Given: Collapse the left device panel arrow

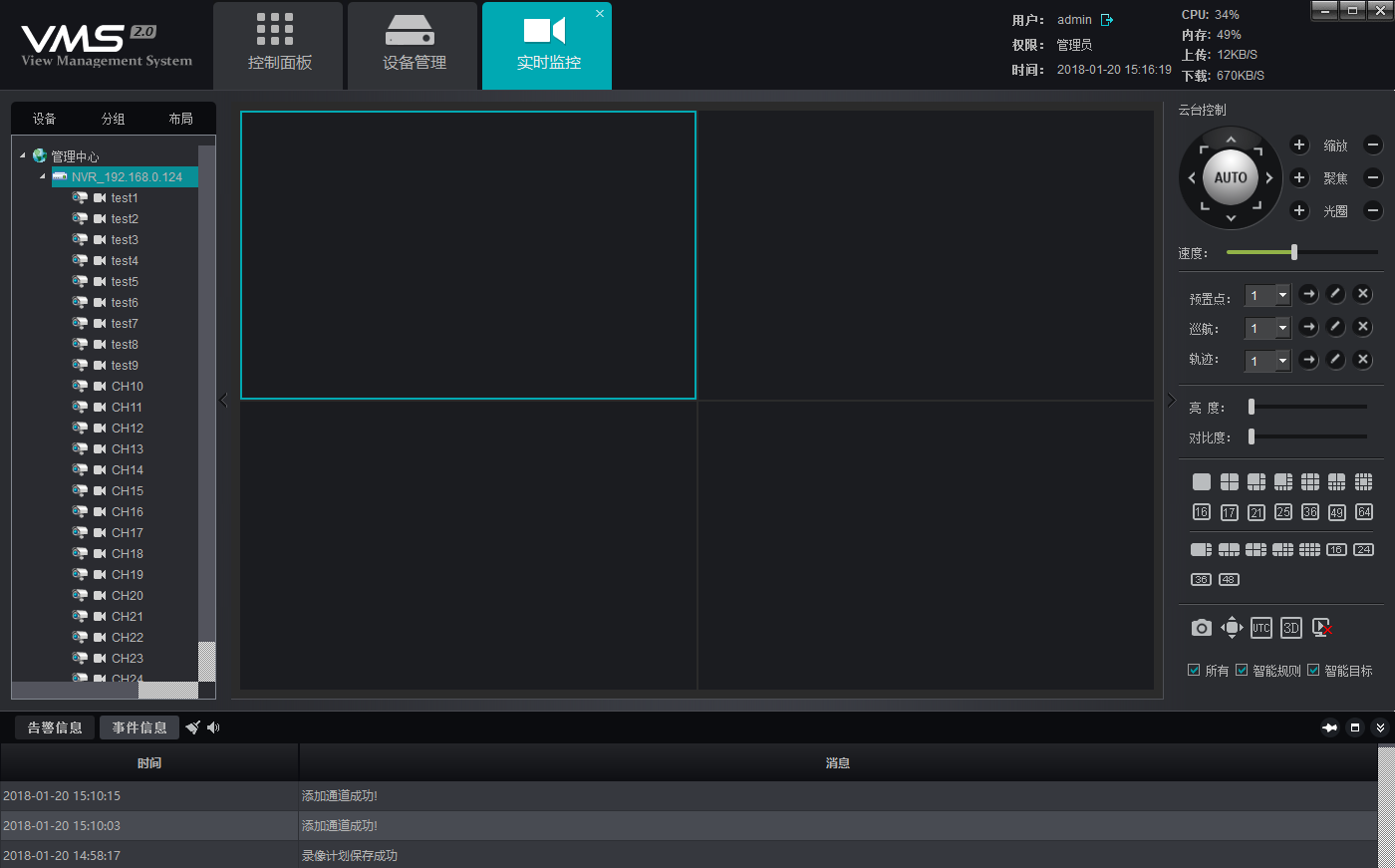Looking at the screenshot, I should point(223,401).
